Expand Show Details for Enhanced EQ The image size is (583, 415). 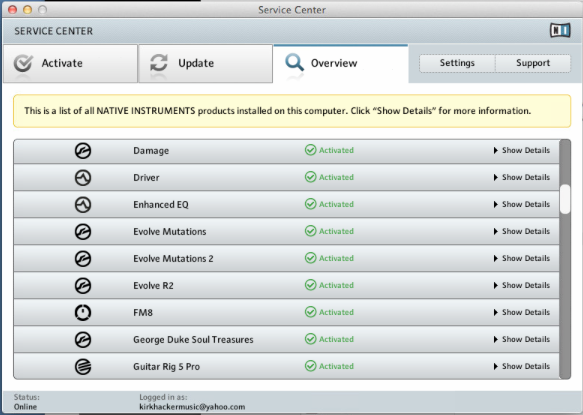(x=522, y=204)
